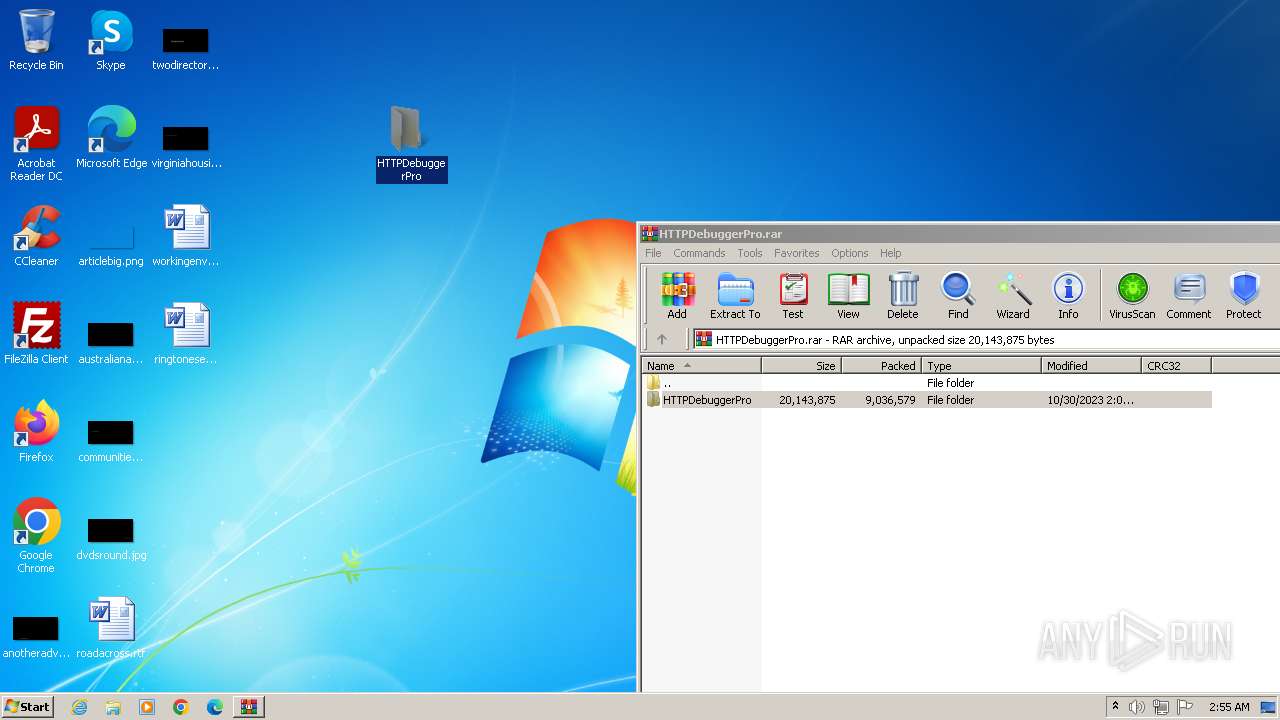1280x720 pixels.
Task: Sort list by Size column header
Action: 801,366
